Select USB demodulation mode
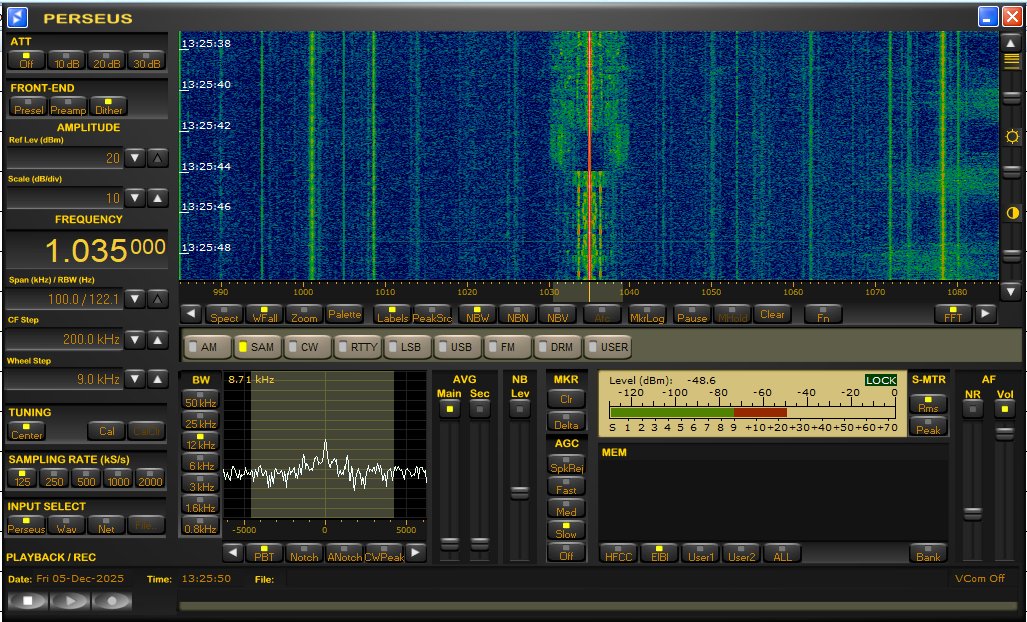 [458, 346]
